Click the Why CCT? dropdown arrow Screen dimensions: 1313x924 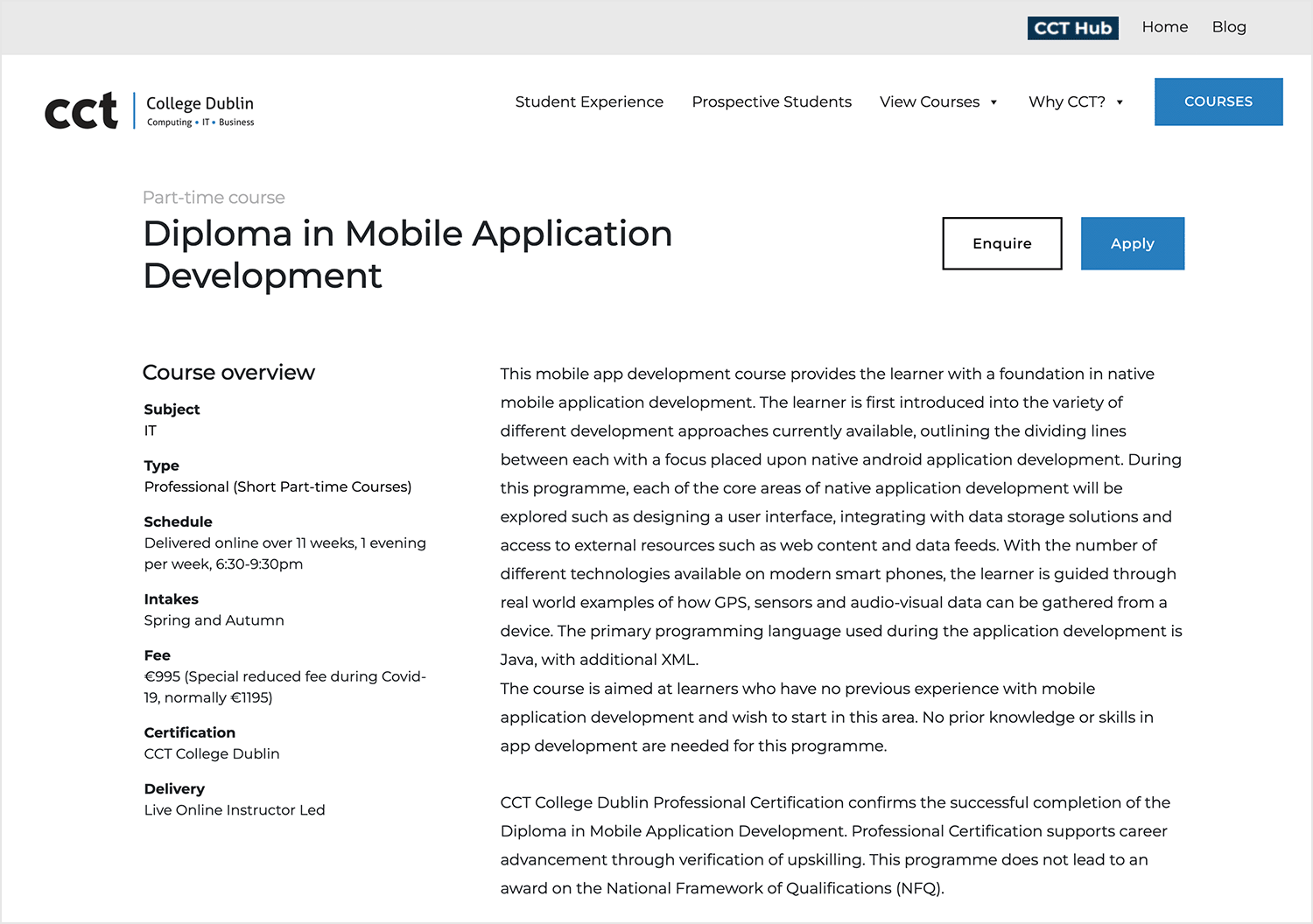click(x=1120, y=101)
